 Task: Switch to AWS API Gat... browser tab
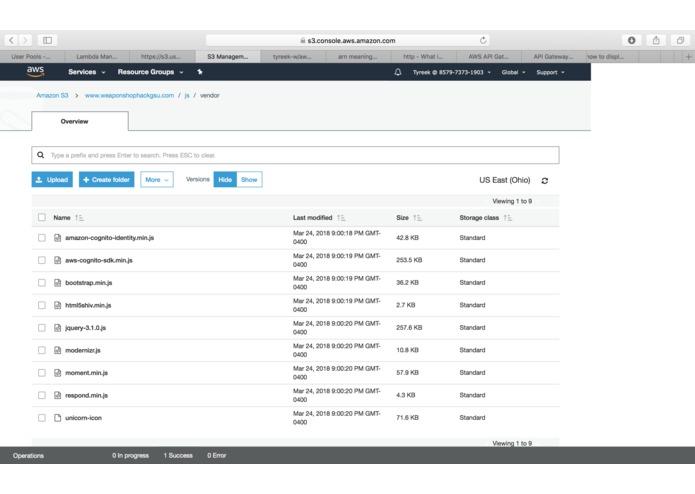(488, 57)
